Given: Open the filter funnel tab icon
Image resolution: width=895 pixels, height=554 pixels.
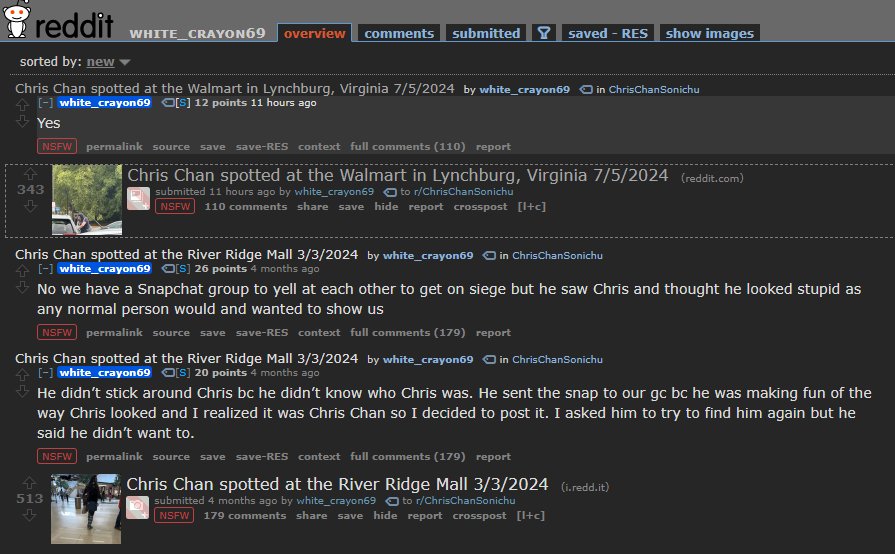Looking at the screenshot, I should click(544, 33).
